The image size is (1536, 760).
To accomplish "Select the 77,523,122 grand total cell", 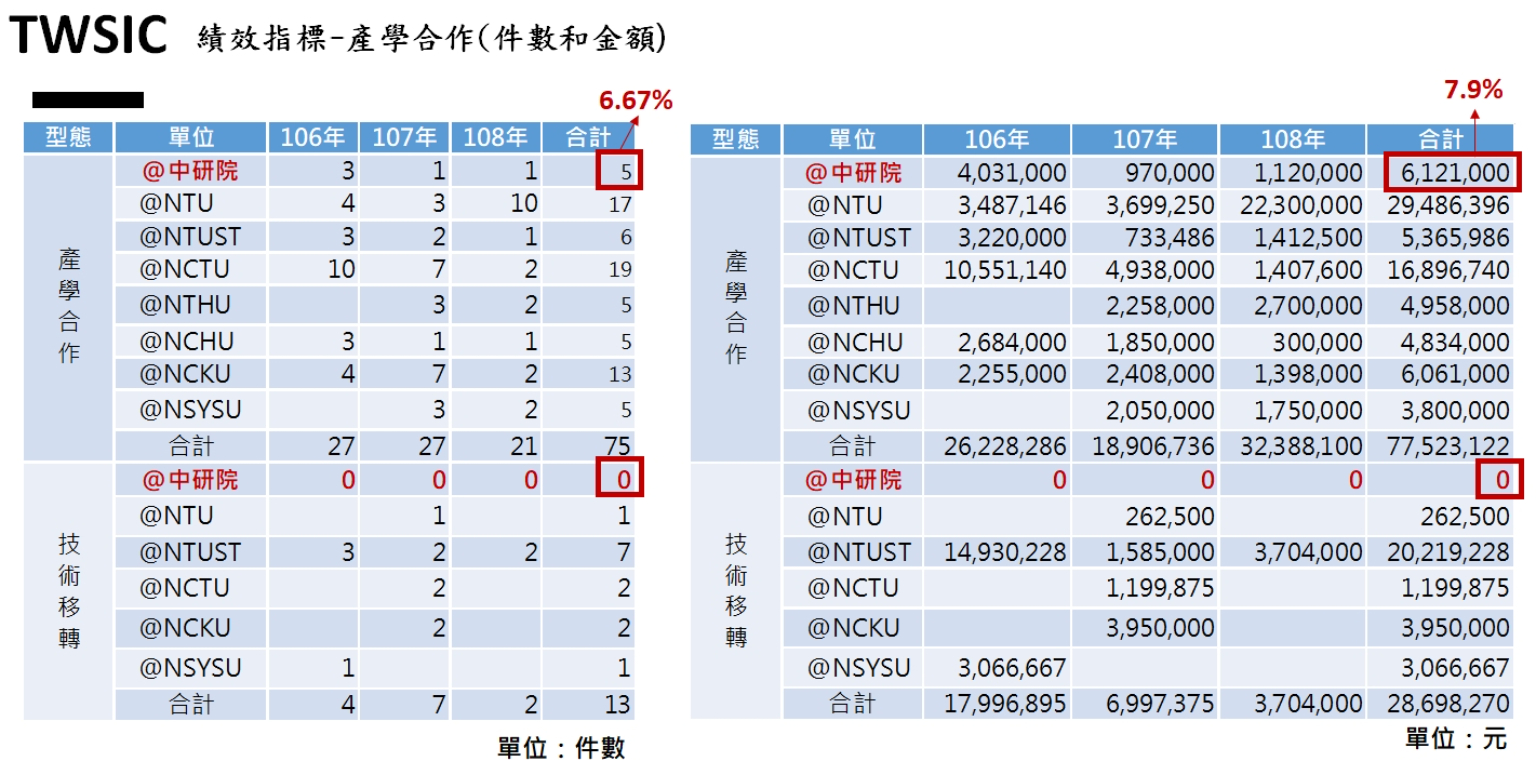I will 1448,445.
